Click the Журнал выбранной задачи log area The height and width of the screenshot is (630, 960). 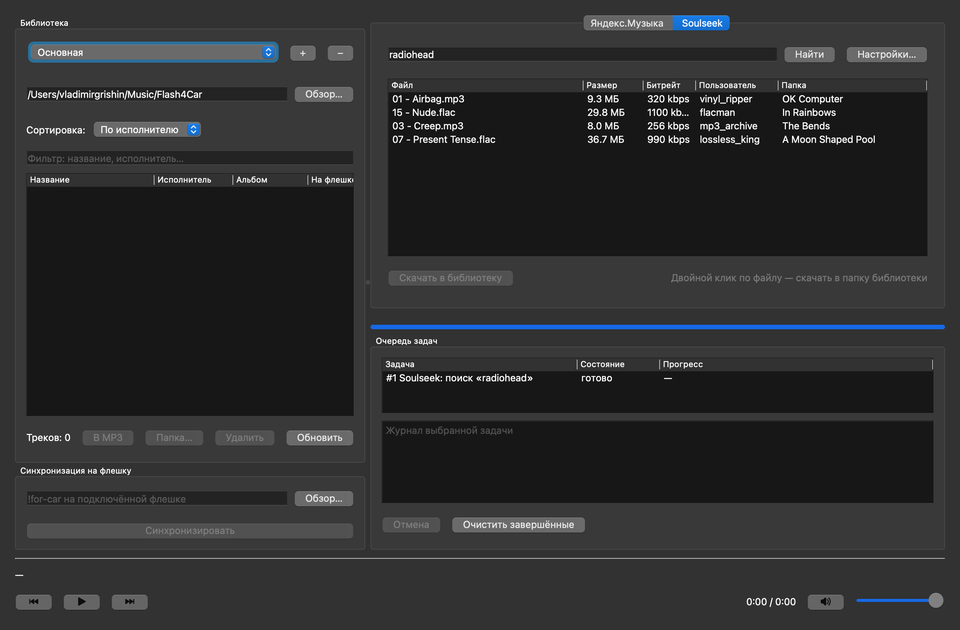[658, 462]
